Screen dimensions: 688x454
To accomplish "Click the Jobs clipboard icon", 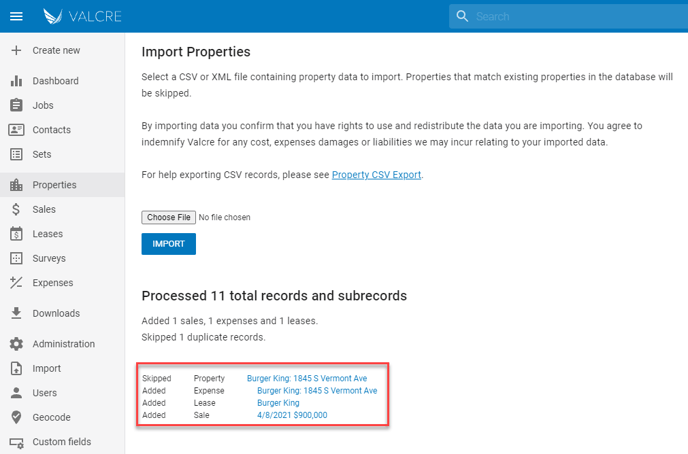I will pyautogui.click(x=16, y=105).
